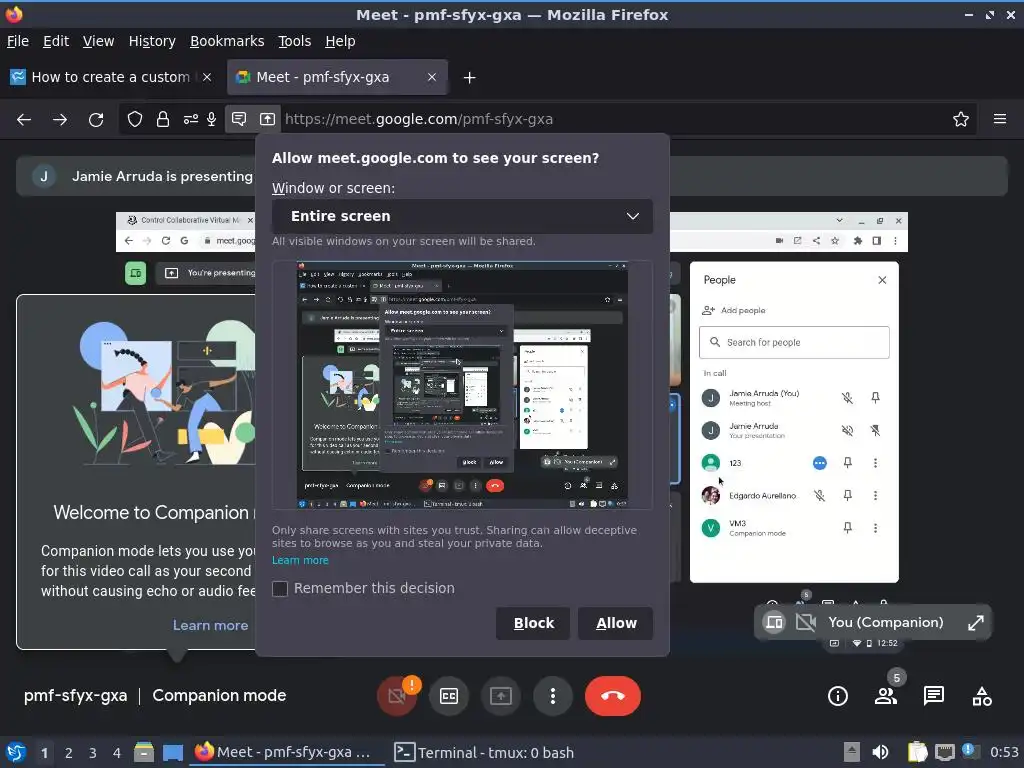Switch to workspace 2 in taskbar

pyautogui.click(x=69, y=753)
